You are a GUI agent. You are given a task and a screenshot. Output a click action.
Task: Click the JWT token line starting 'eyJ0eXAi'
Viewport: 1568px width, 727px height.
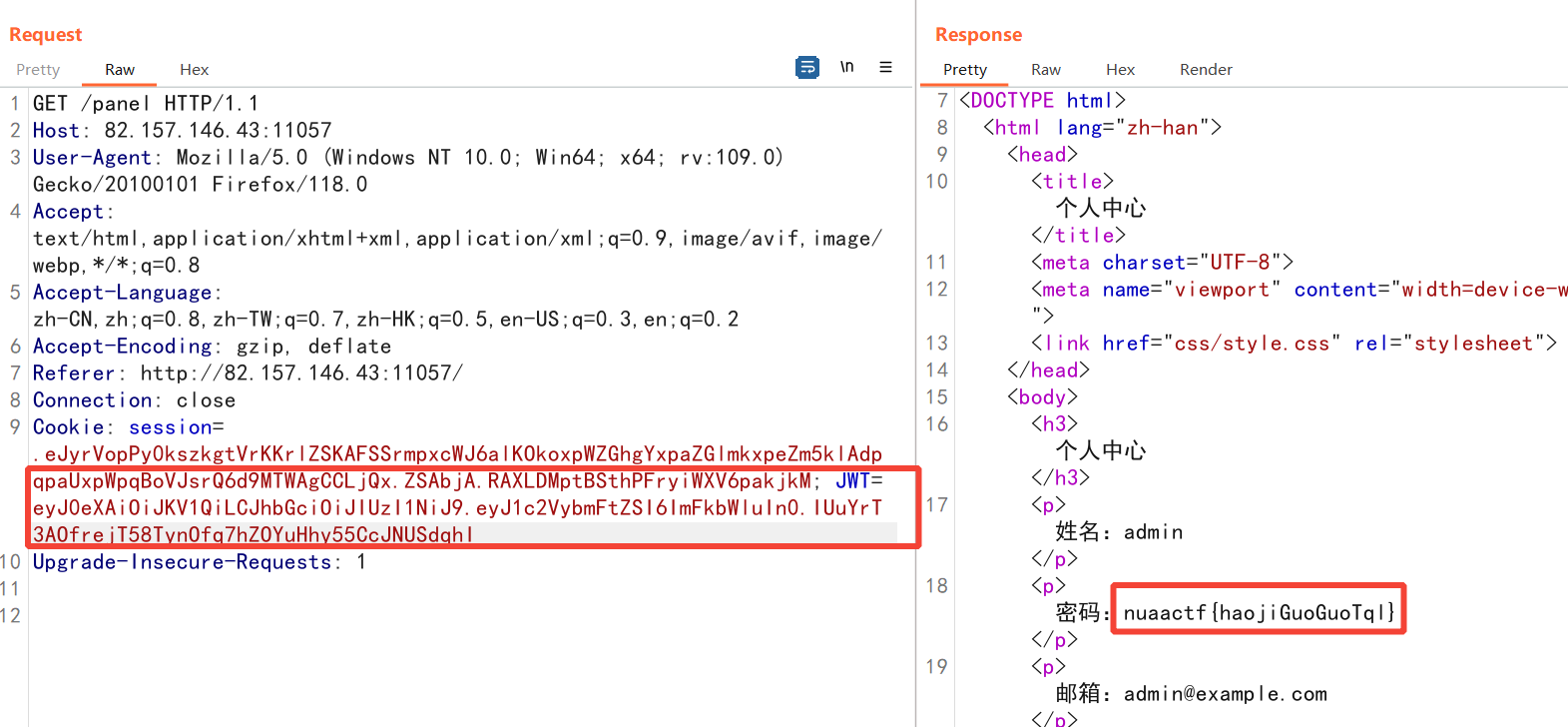click(457, 508)
